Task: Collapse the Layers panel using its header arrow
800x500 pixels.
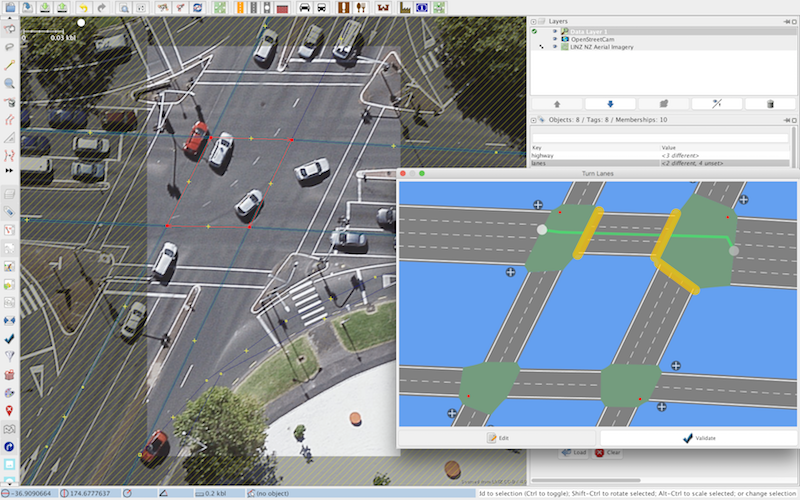Action: [533, 21]
